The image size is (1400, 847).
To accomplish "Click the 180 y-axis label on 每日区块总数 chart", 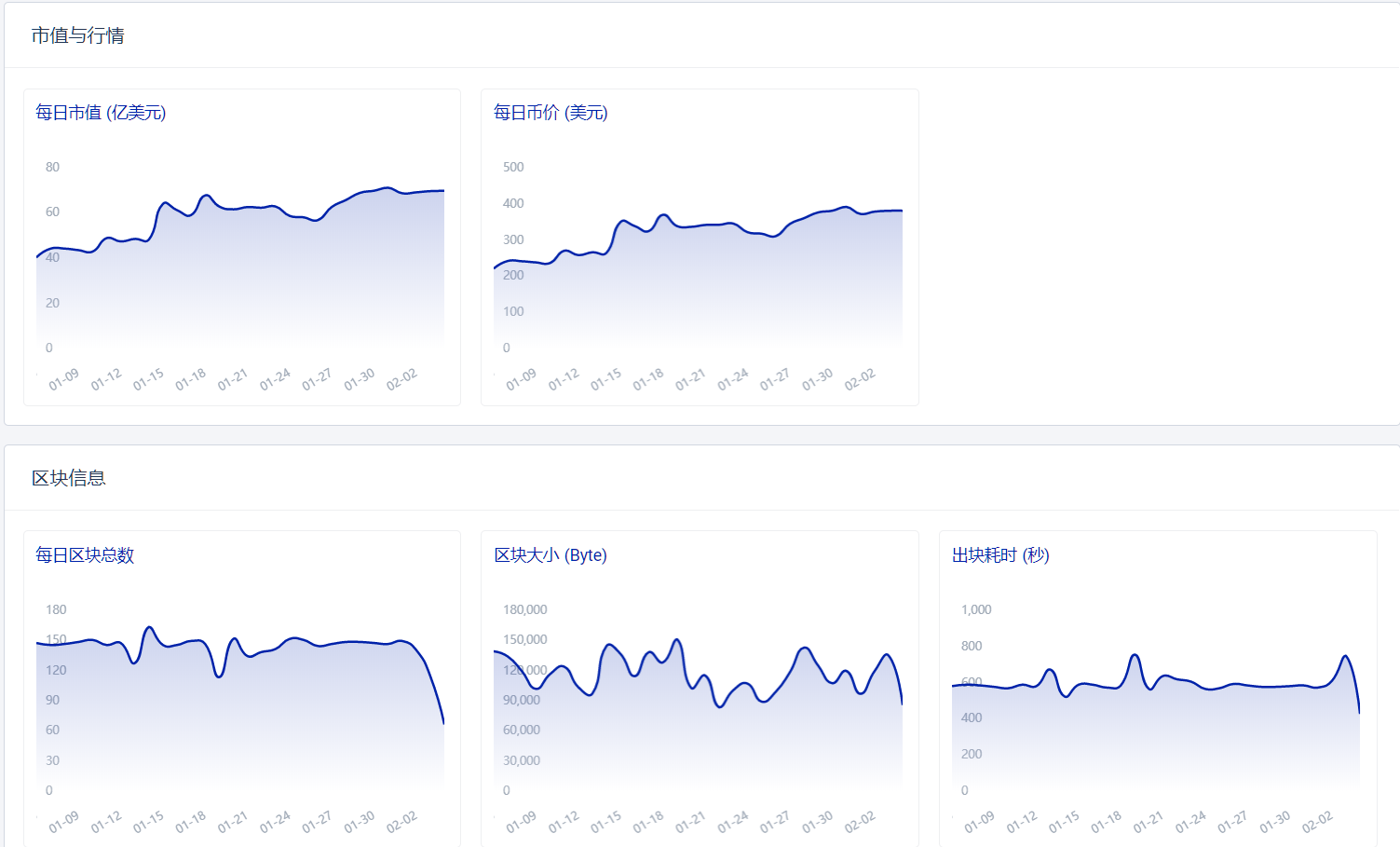I will [x=56, y=610].
